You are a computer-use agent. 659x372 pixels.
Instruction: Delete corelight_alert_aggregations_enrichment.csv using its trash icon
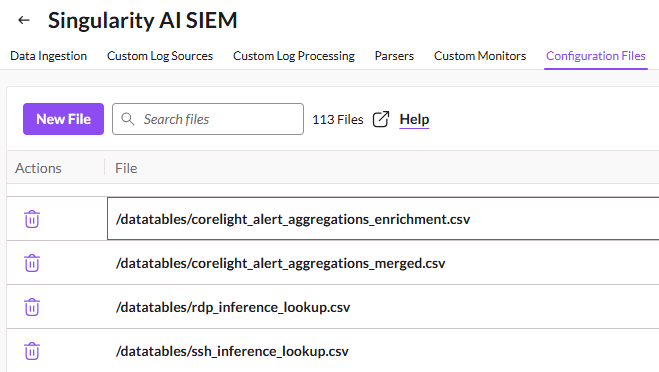click(x=32, y=219)
